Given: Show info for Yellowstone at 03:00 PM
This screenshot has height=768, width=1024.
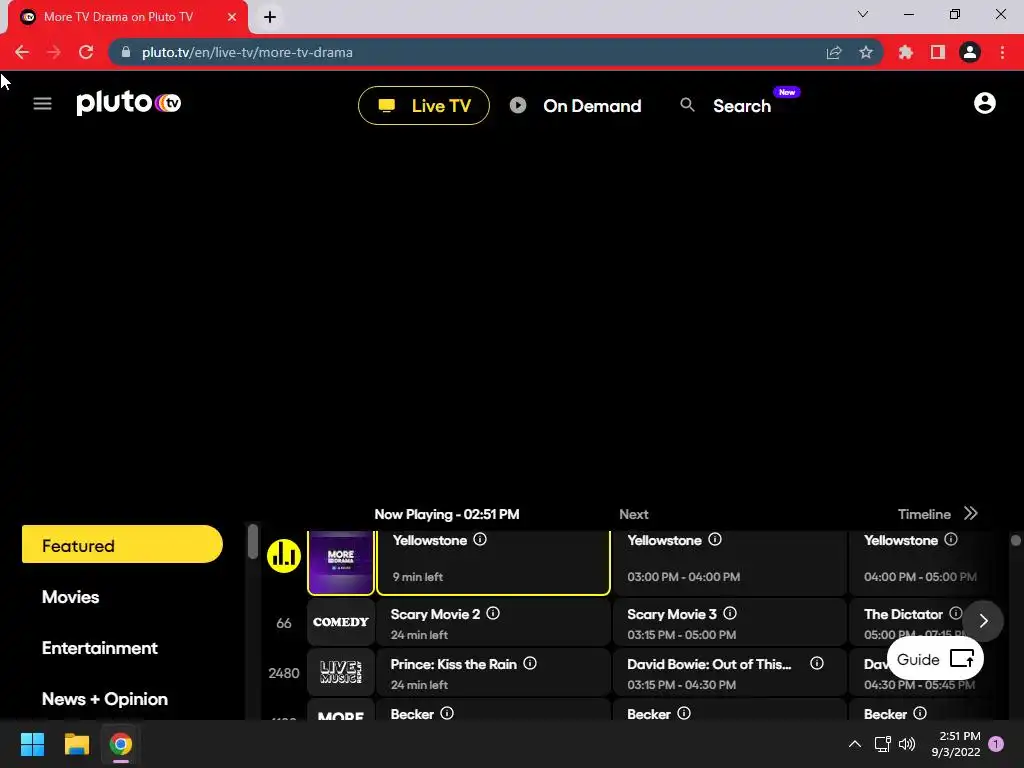Looking at the screenshot, I should click(x=715, y=539).
